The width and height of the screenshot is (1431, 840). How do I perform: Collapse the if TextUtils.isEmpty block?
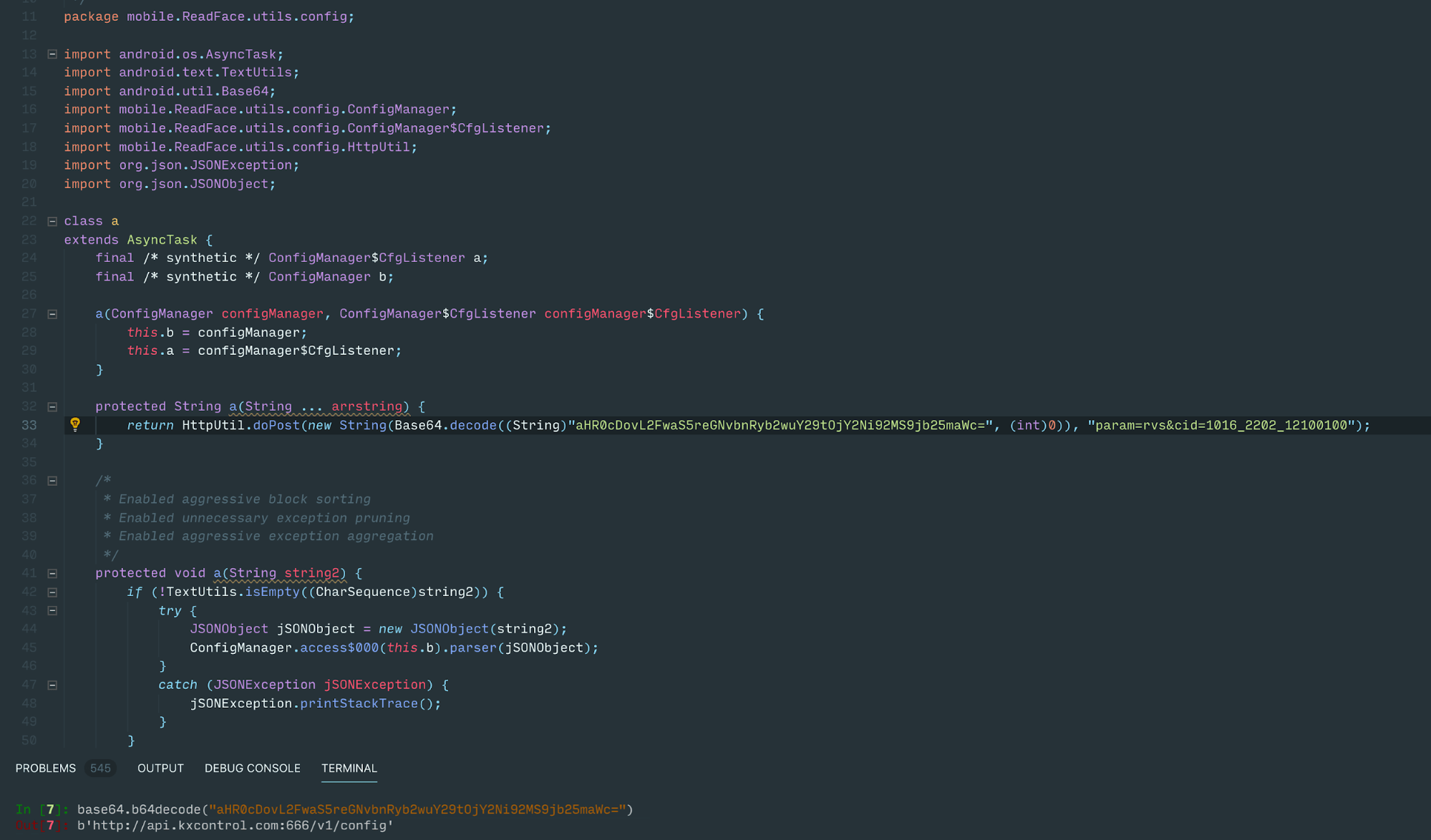pyautogui.click(x=52, y=592)
